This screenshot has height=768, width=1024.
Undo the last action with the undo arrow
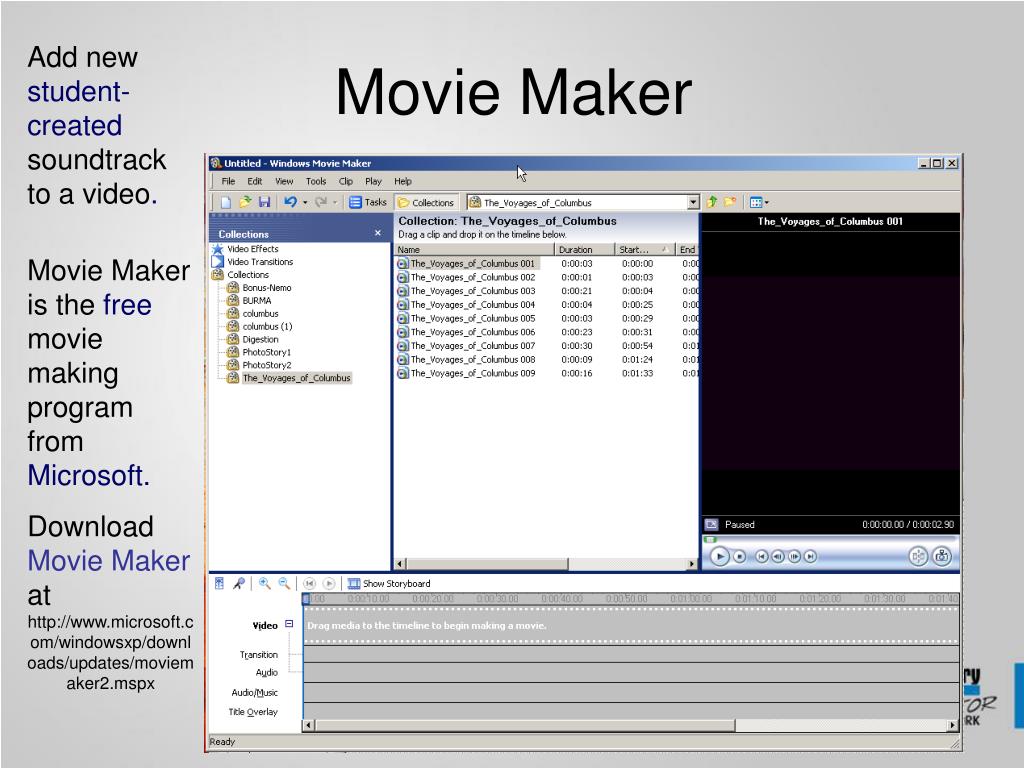(x=290, y=202)
